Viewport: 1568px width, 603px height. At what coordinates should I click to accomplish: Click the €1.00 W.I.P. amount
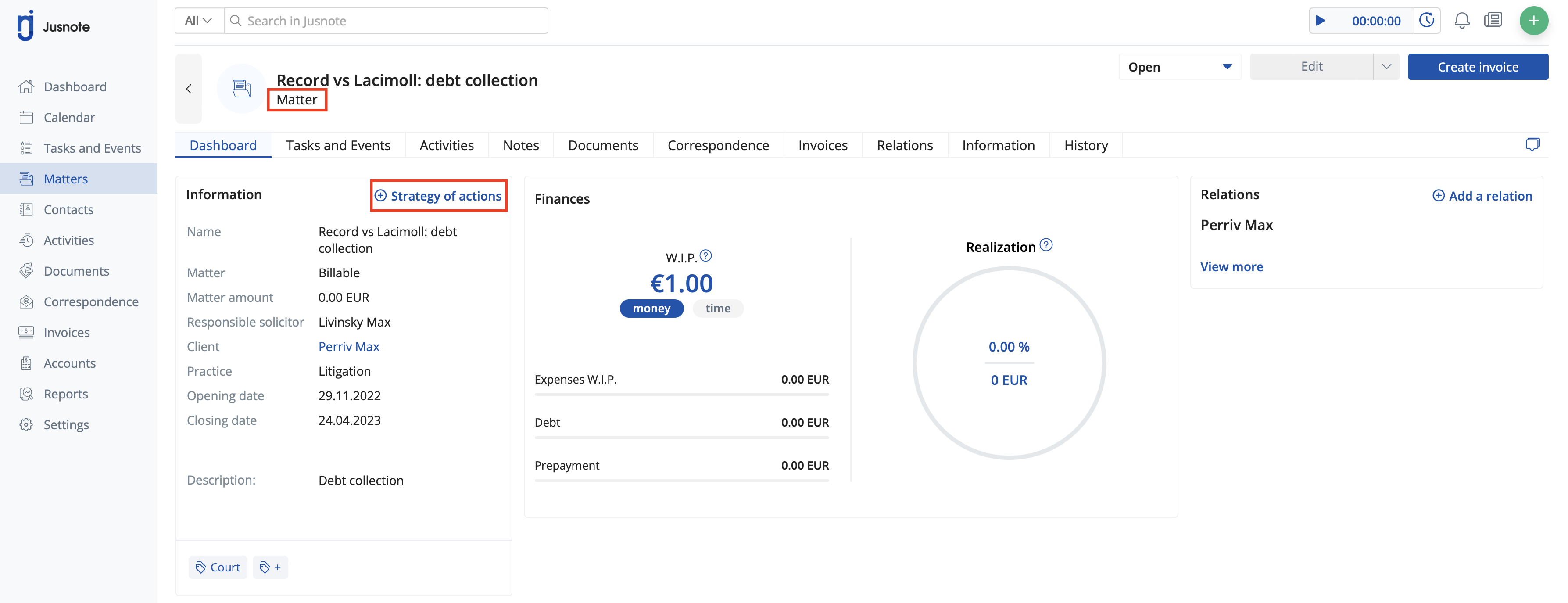click(681, 283)
